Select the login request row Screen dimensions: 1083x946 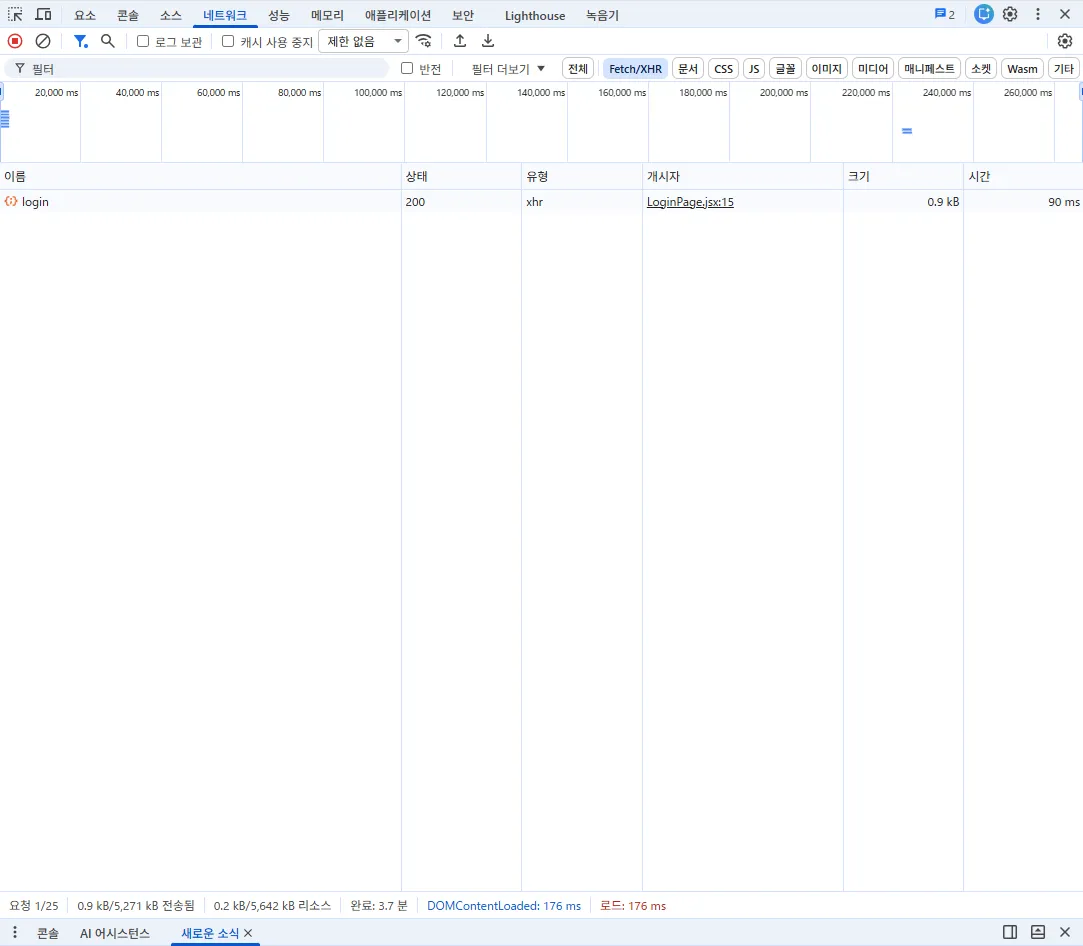542,202
